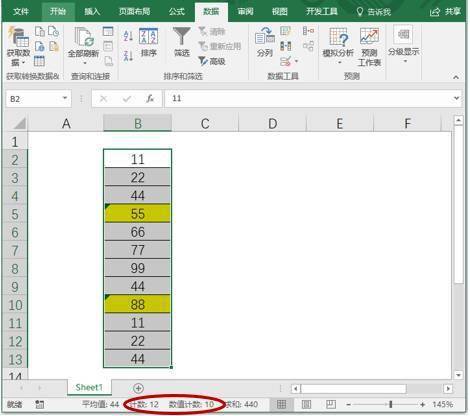Open the Get Data (获取数据) menu

(18, 47)
